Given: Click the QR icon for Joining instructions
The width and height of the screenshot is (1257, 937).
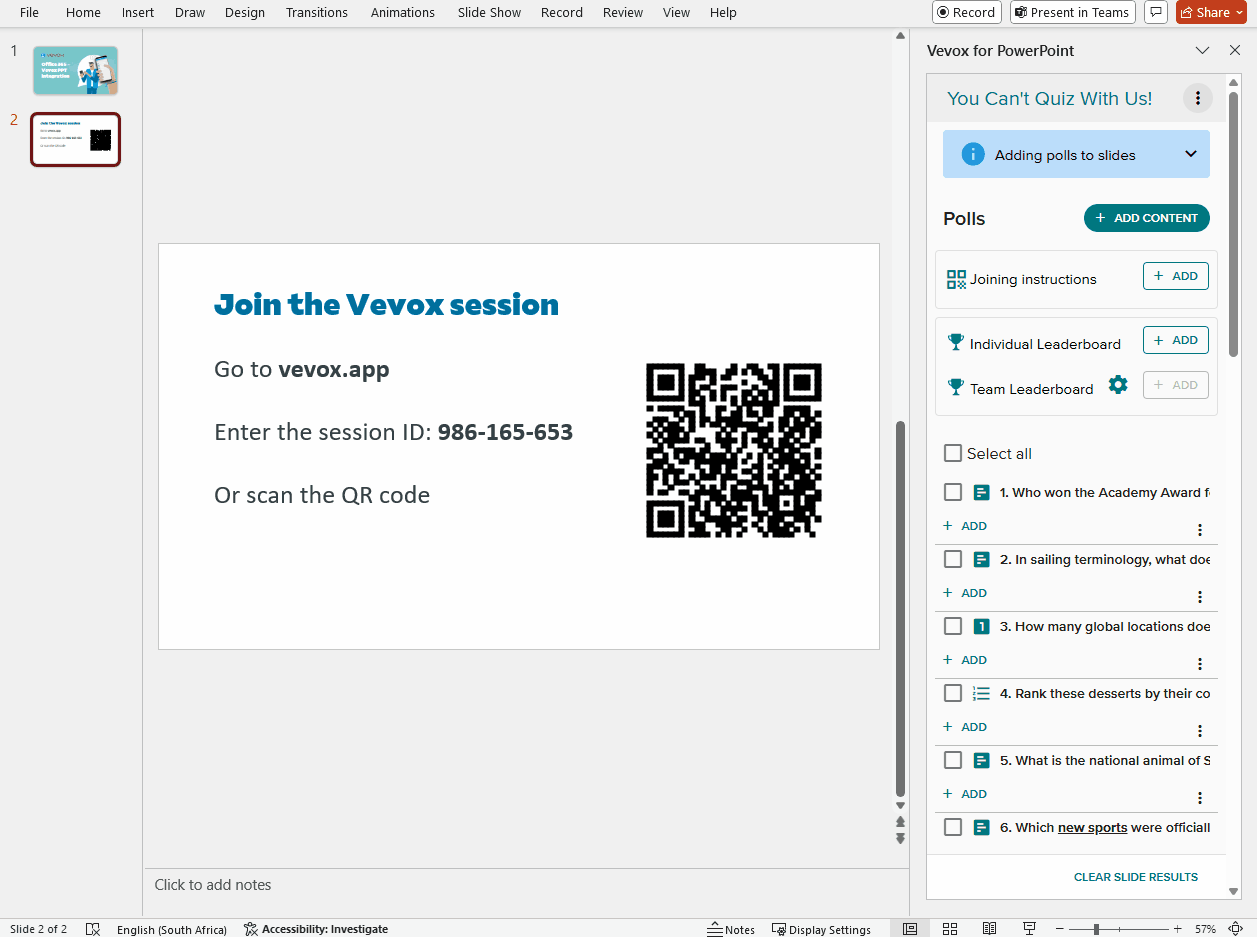Looking at the screenshot, I should click(956, 280).
